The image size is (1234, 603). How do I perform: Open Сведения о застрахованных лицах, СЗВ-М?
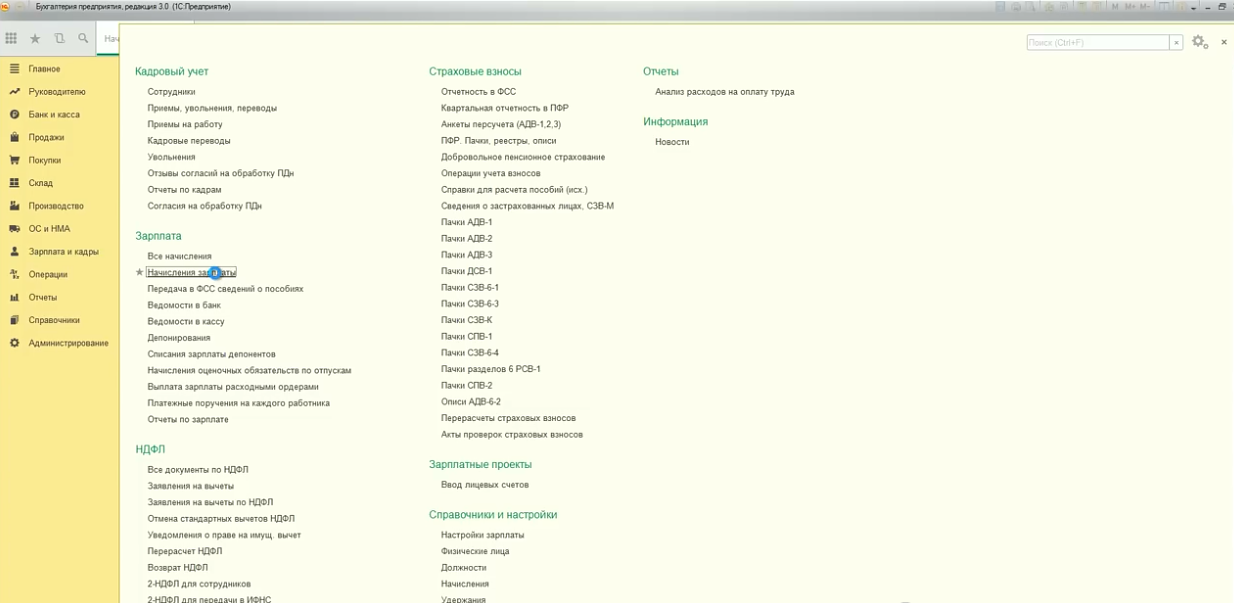527,206
